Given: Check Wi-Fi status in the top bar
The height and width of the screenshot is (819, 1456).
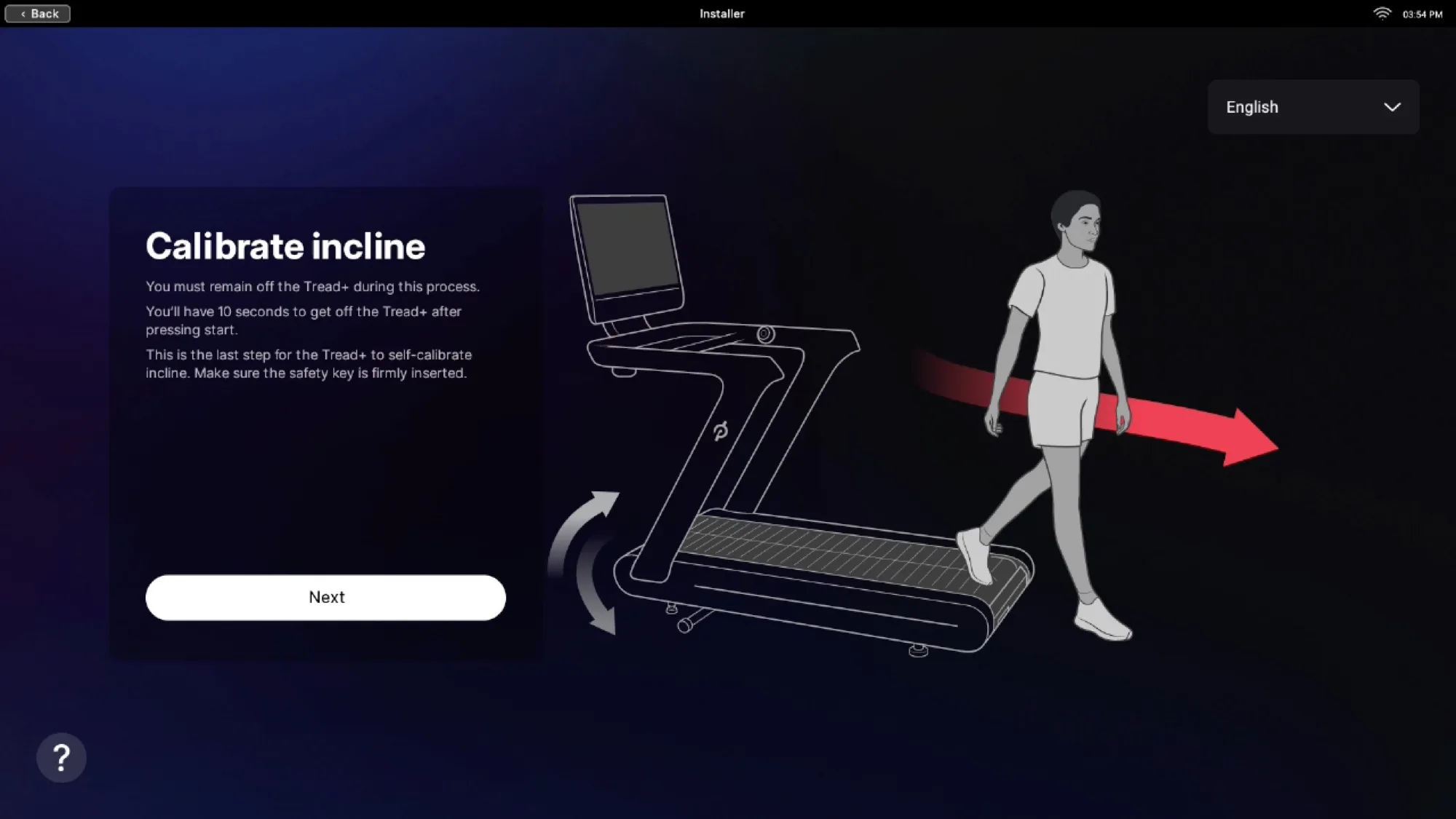Looking at the screenshot, I should 1381,12.
